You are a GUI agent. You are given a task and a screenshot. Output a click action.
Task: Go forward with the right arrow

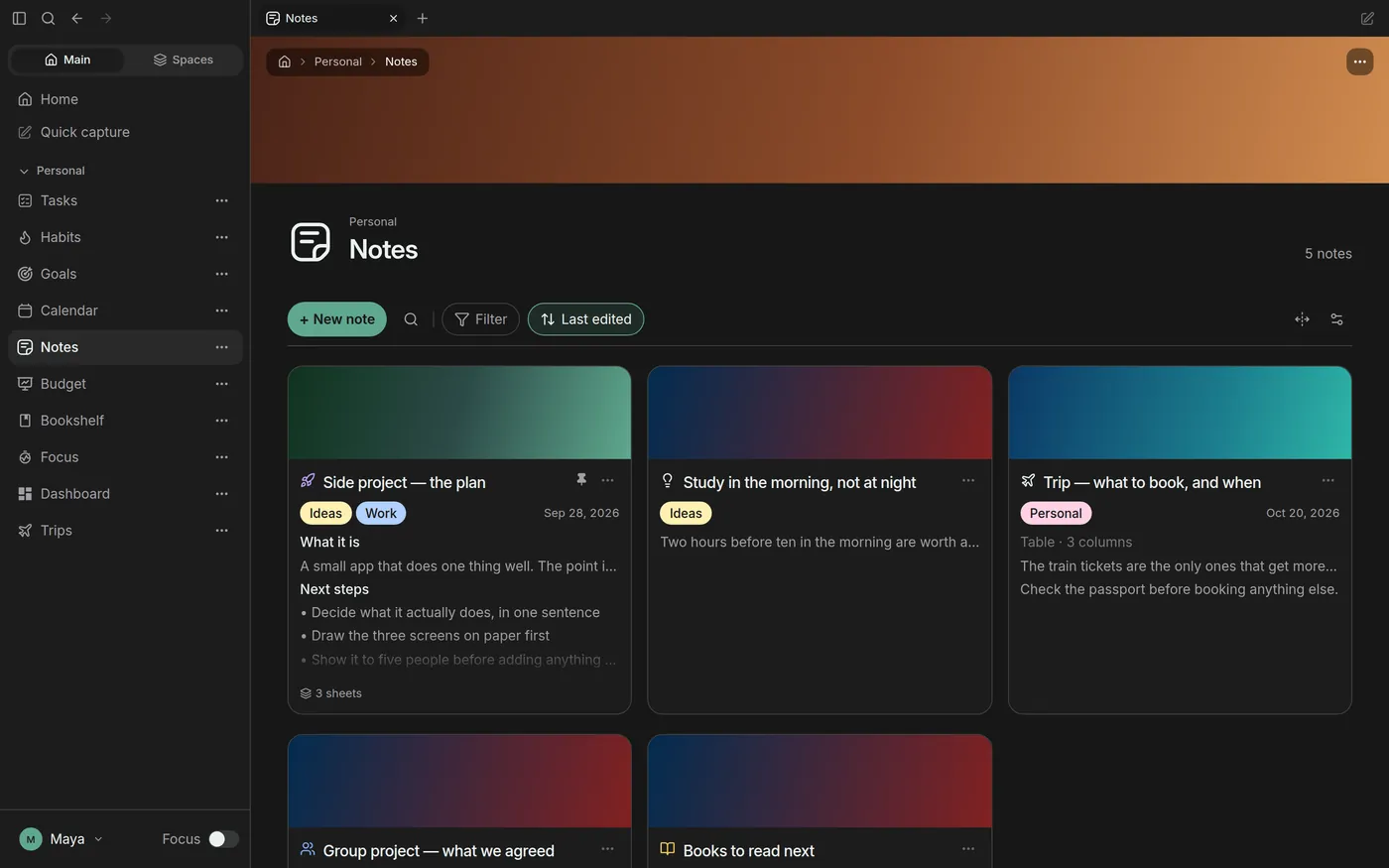[x=106, y=18]
